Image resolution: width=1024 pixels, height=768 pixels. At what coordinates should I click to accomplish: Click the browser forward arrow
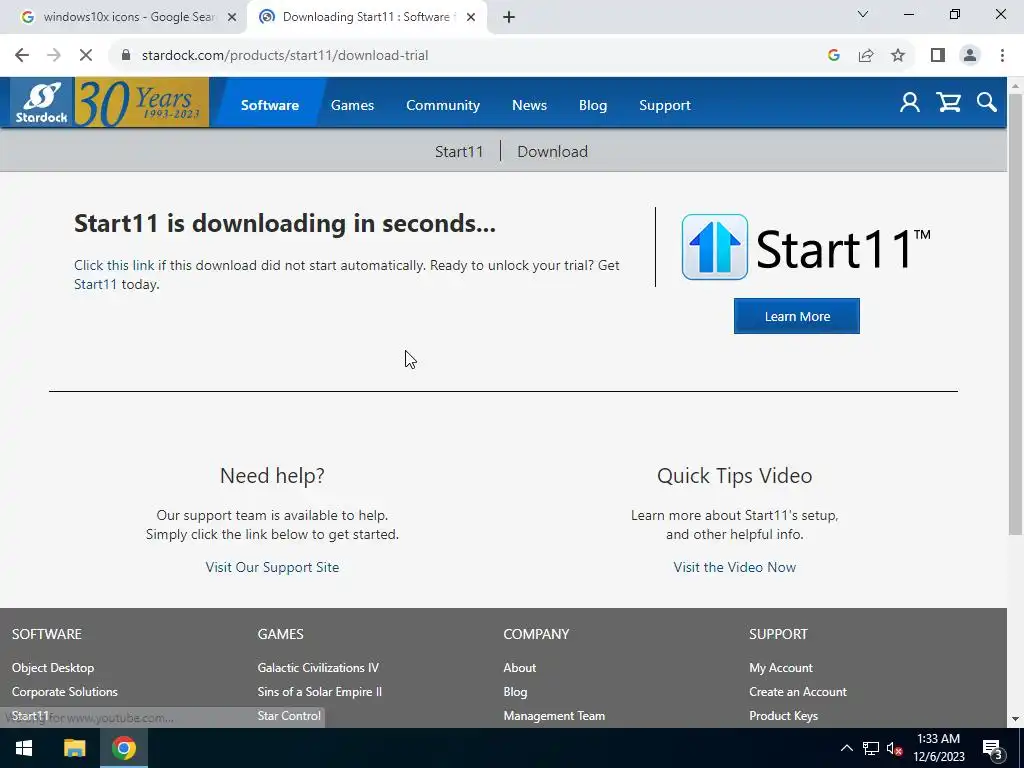54,56
